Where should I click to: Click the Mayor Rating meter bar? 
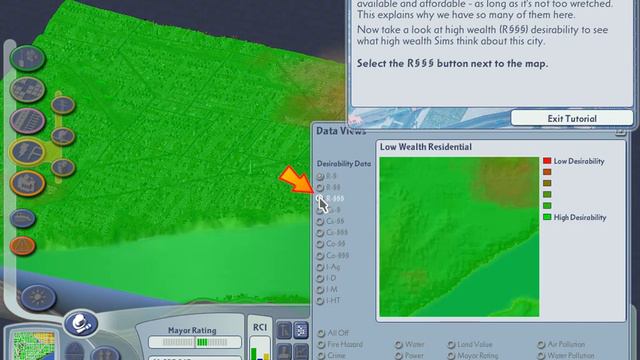pos(195,342)
